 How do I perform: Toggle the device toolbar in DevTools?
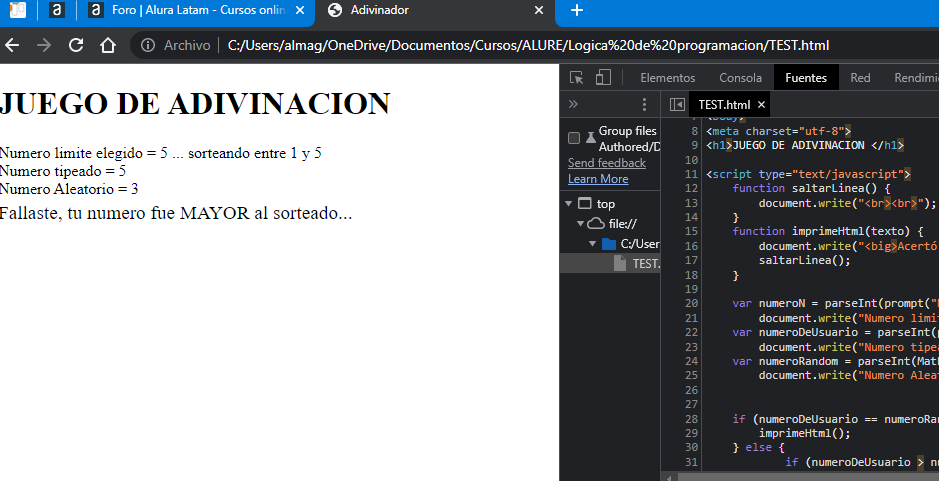tap(603, 78)
